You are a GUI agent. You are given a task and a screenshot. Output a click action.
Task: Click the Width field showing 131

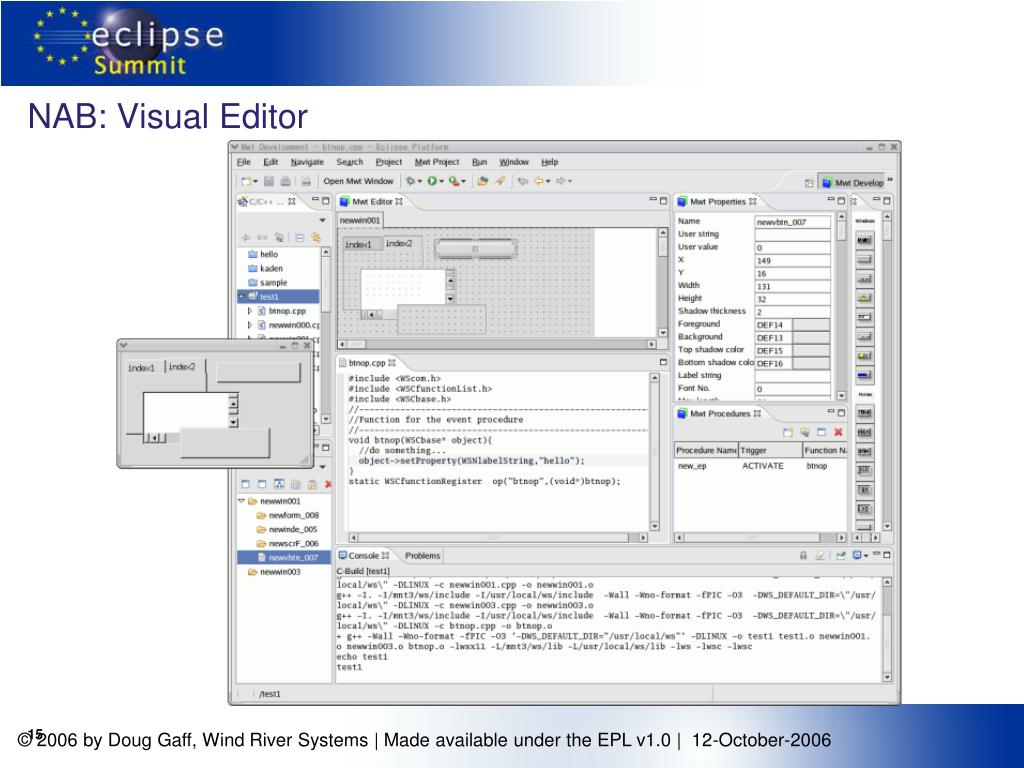pyautogui.click(x=792, y=286)
